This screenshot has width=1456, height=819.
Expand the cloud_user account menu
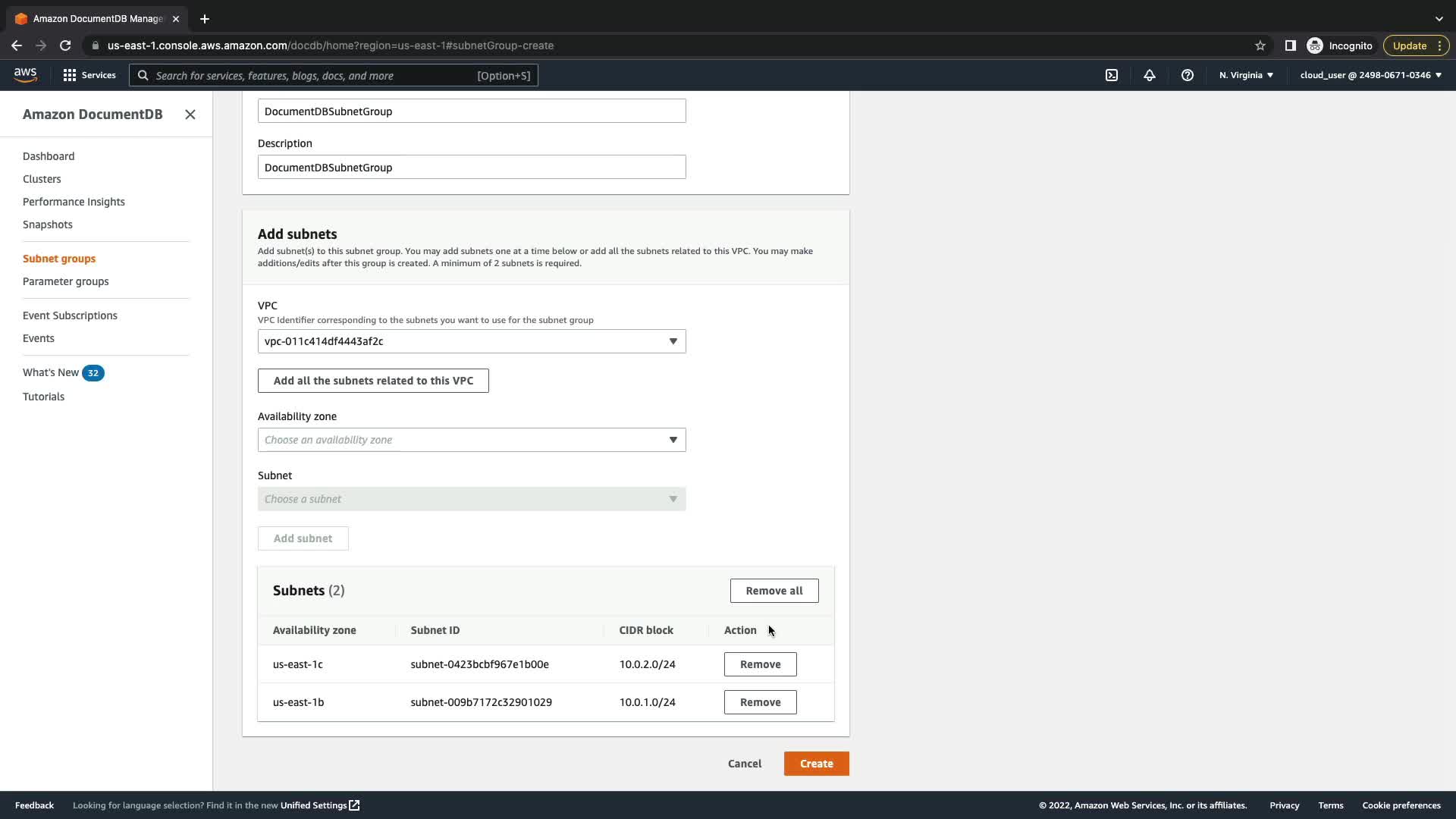point(1370,75)
